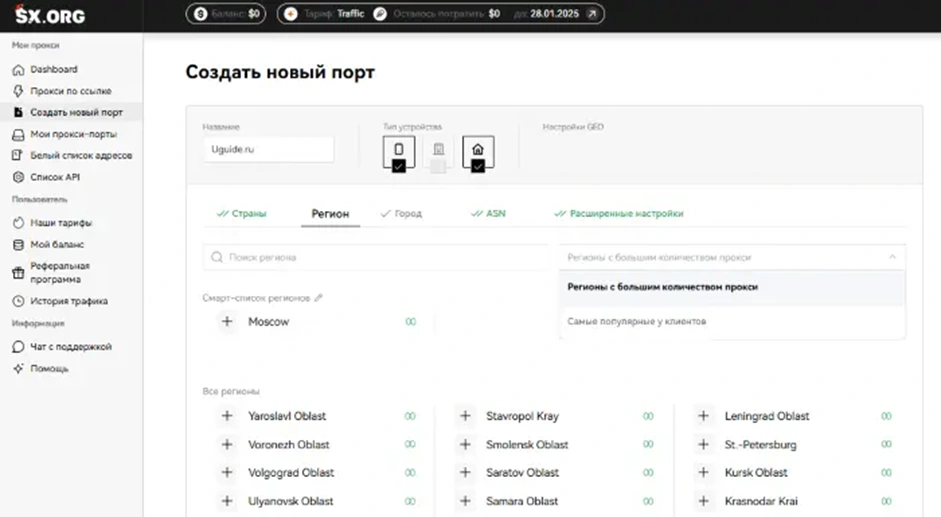
Task: Click the Тариф Traffic plus icon
Action: 290,14
